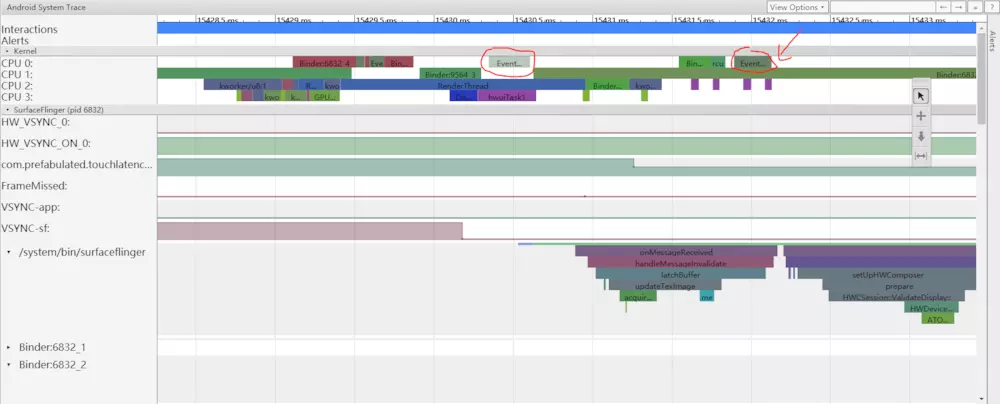
Task: Select the timing range tool
Action: click(x=920, y=156)
